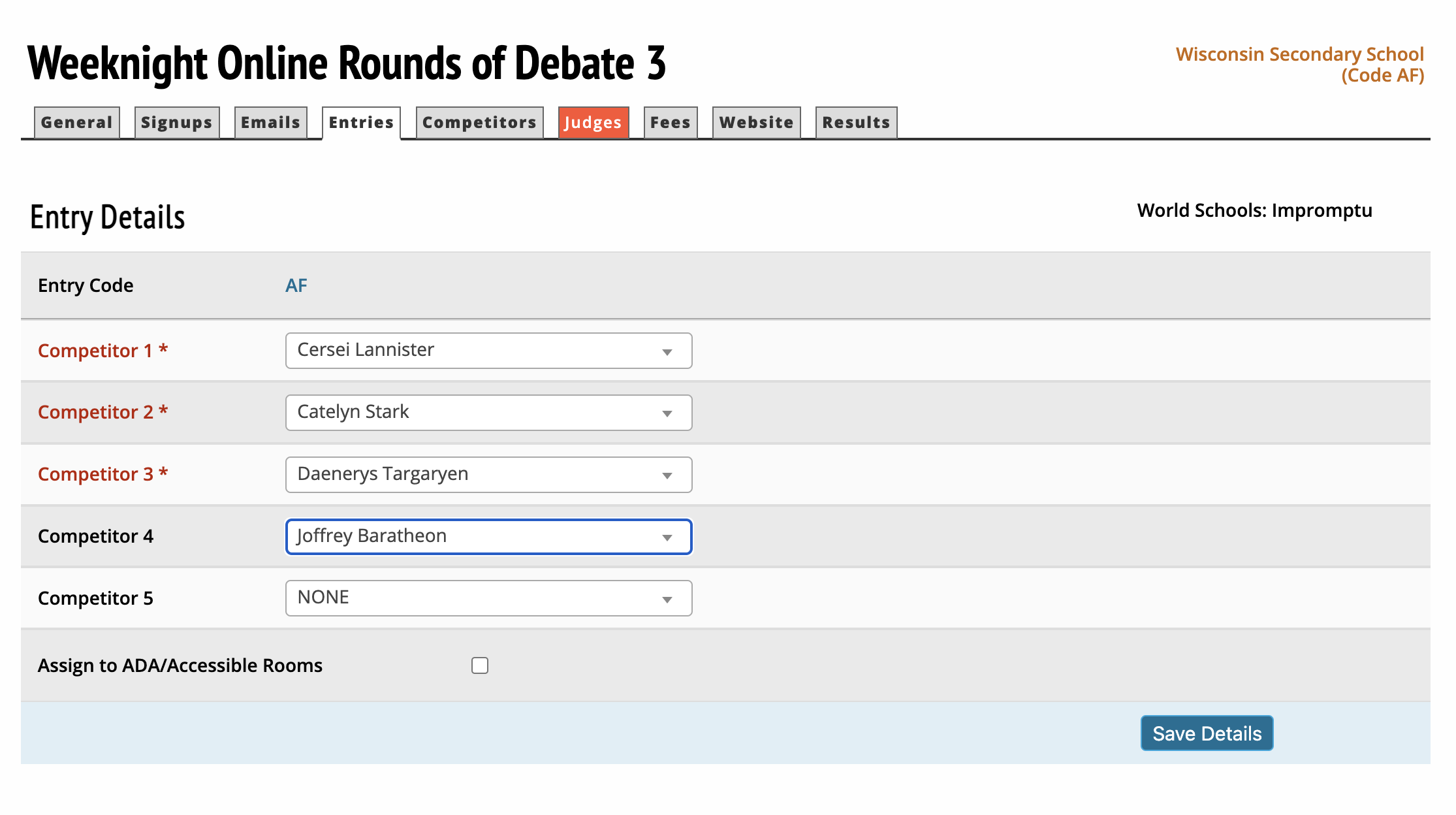Click the Save Details button
The width and height of the screenshot is (1456, 815).
coord(1207,733)
